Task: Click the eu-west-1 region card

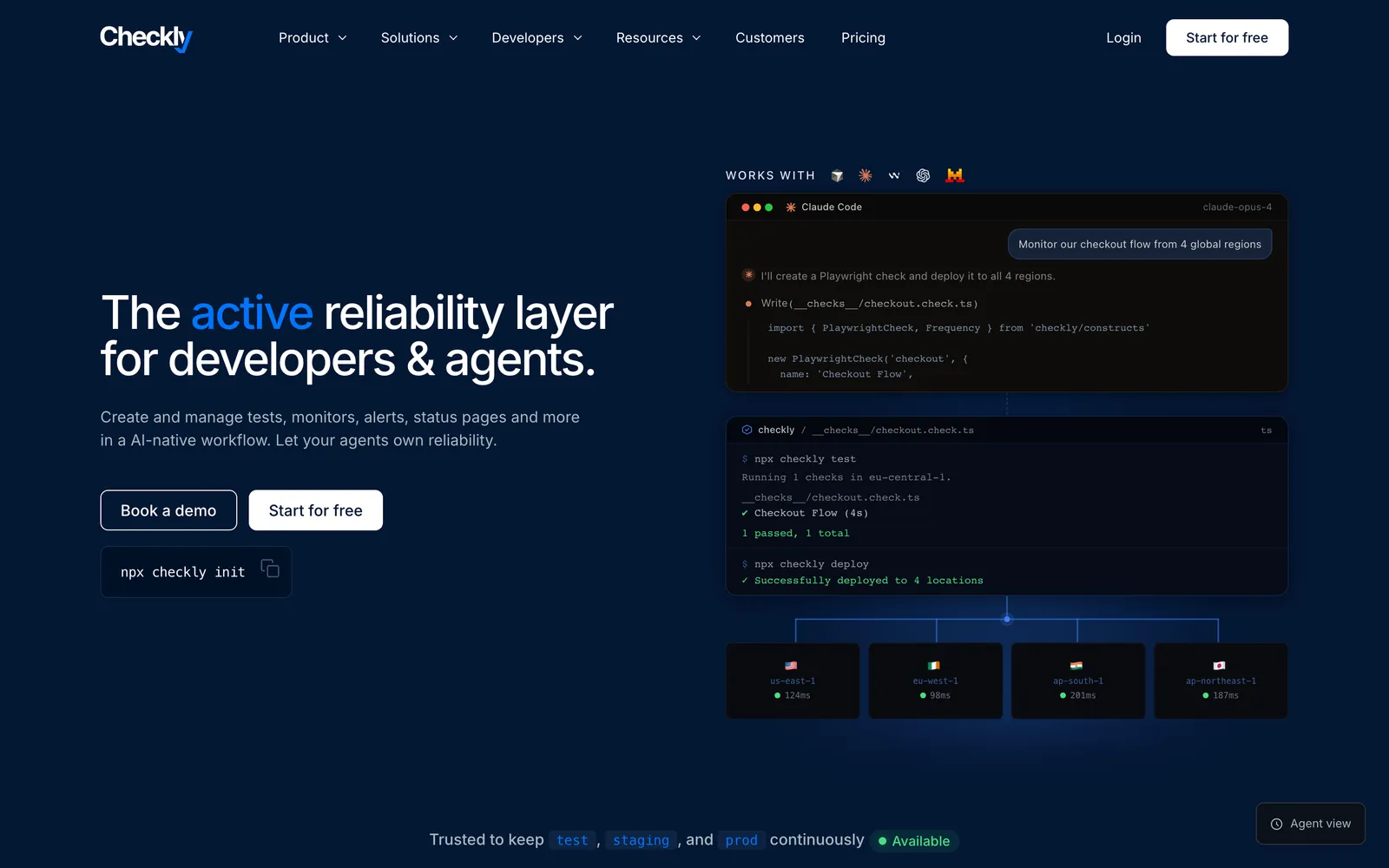Action: [936, 681]
